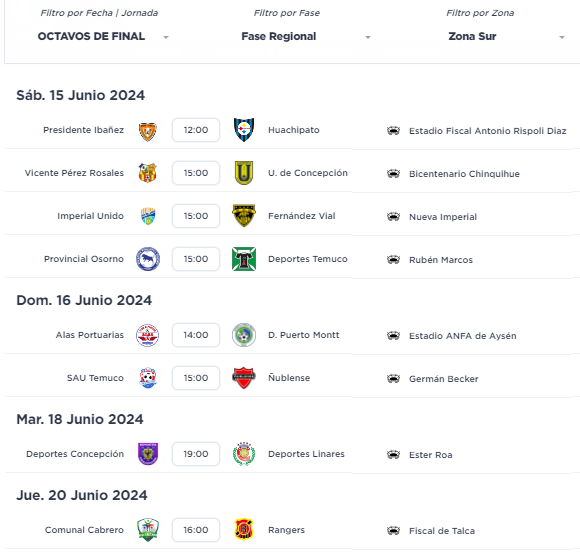The height and width of the screenshot is (558, 580).
Task: Select the 19:00 Deportes Concepción kickoff box
Action: [196, 454]
